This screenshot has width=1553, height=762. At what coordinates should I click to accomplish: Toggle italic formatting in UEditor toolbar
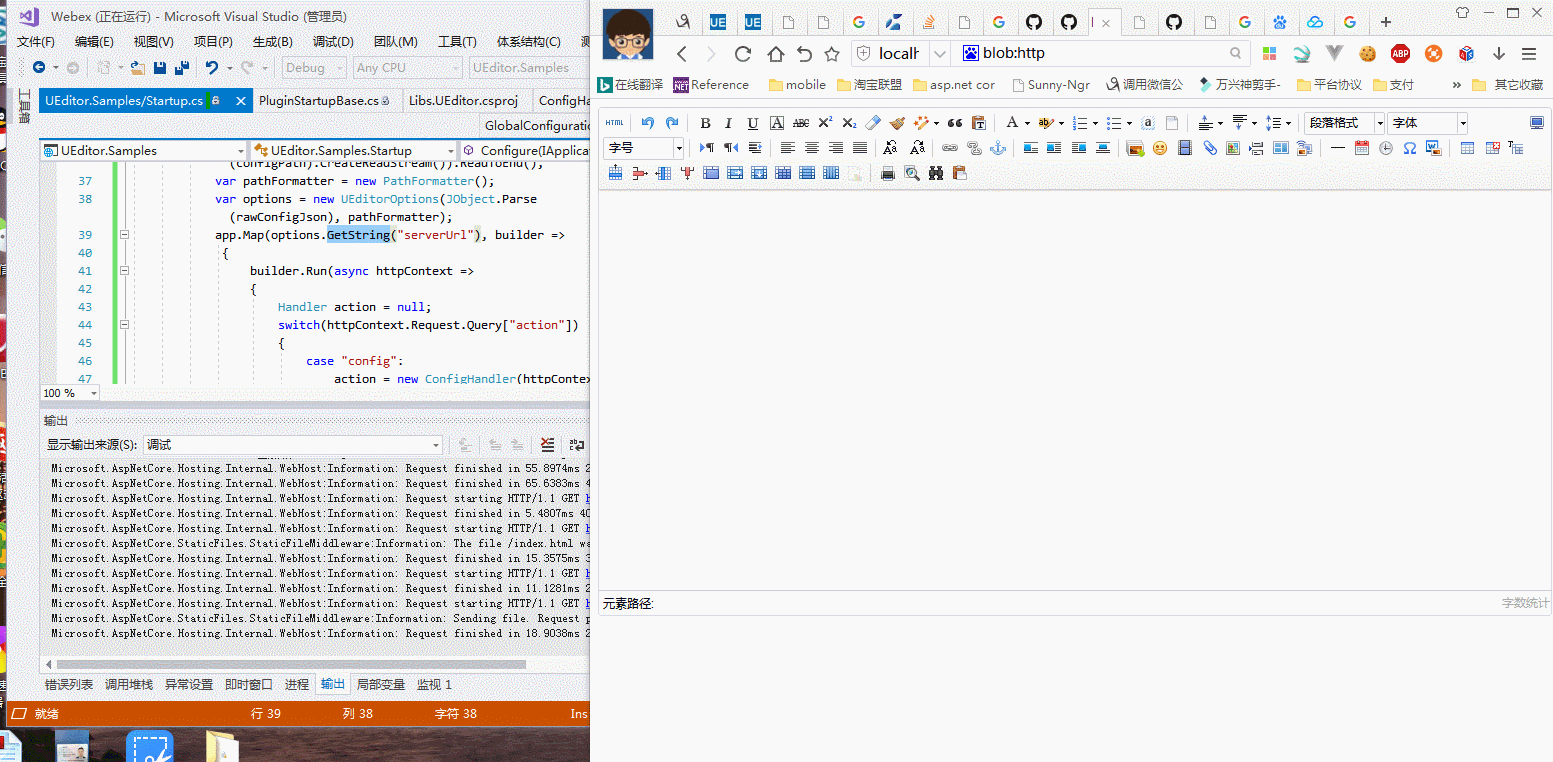click(728, 123)
